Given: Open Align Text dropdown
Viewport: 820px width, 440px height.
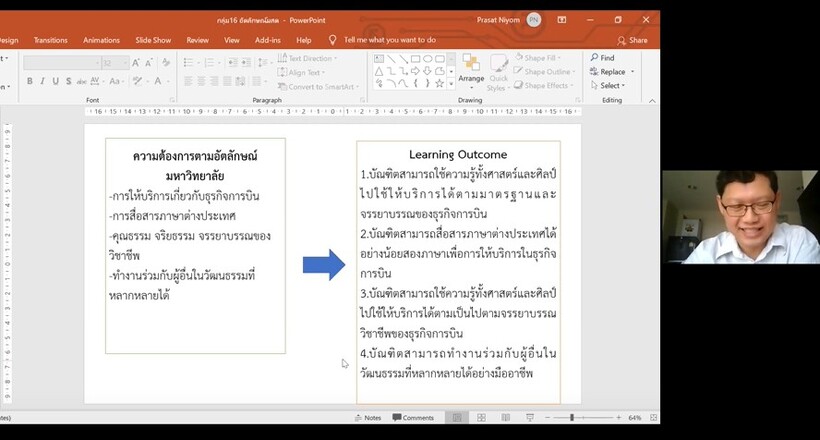Looking at the screenshot, I should coord(302,72).
